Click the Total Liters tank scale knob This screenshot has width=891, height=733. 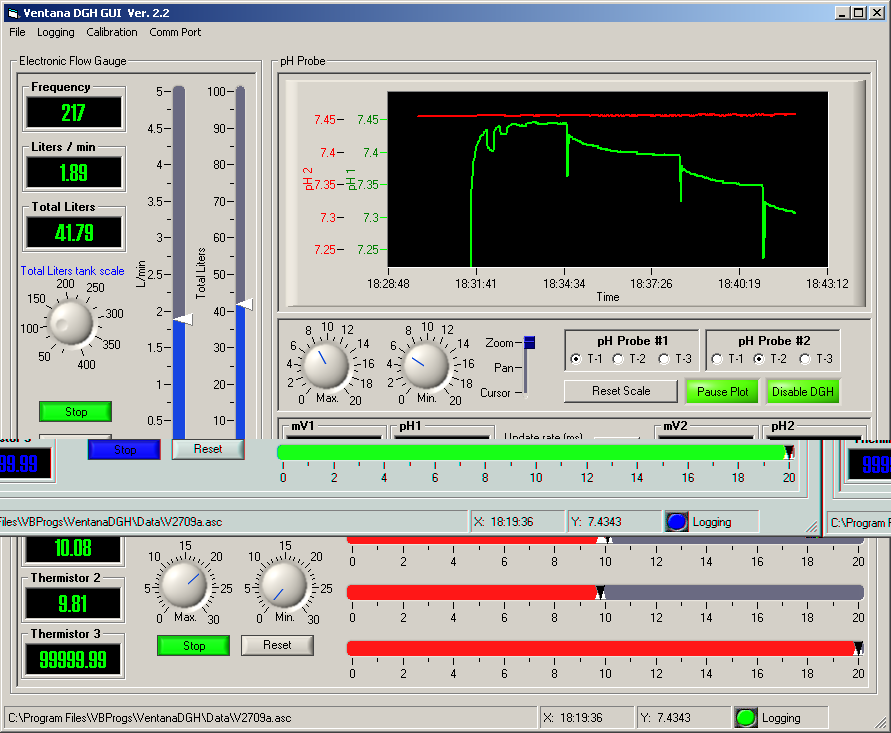pos(70,323)
